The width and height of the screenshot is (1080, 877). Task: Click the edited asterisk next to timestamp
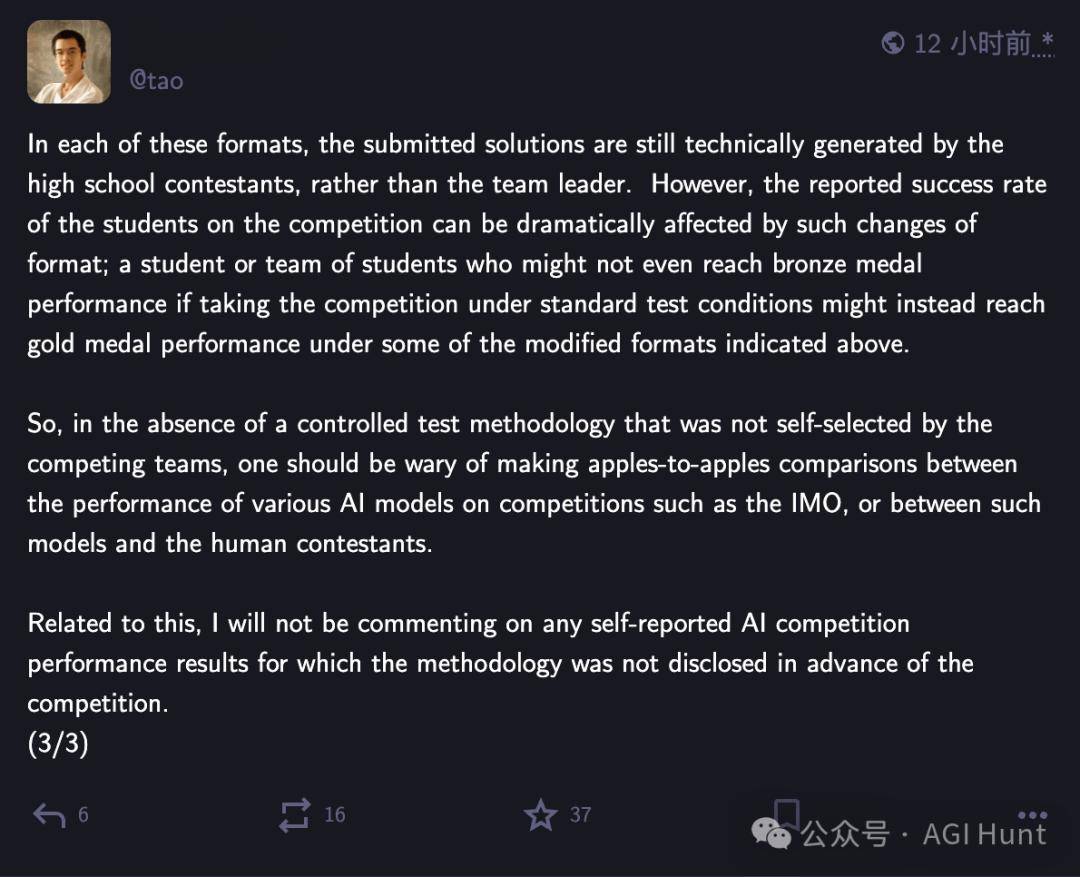1047,40
